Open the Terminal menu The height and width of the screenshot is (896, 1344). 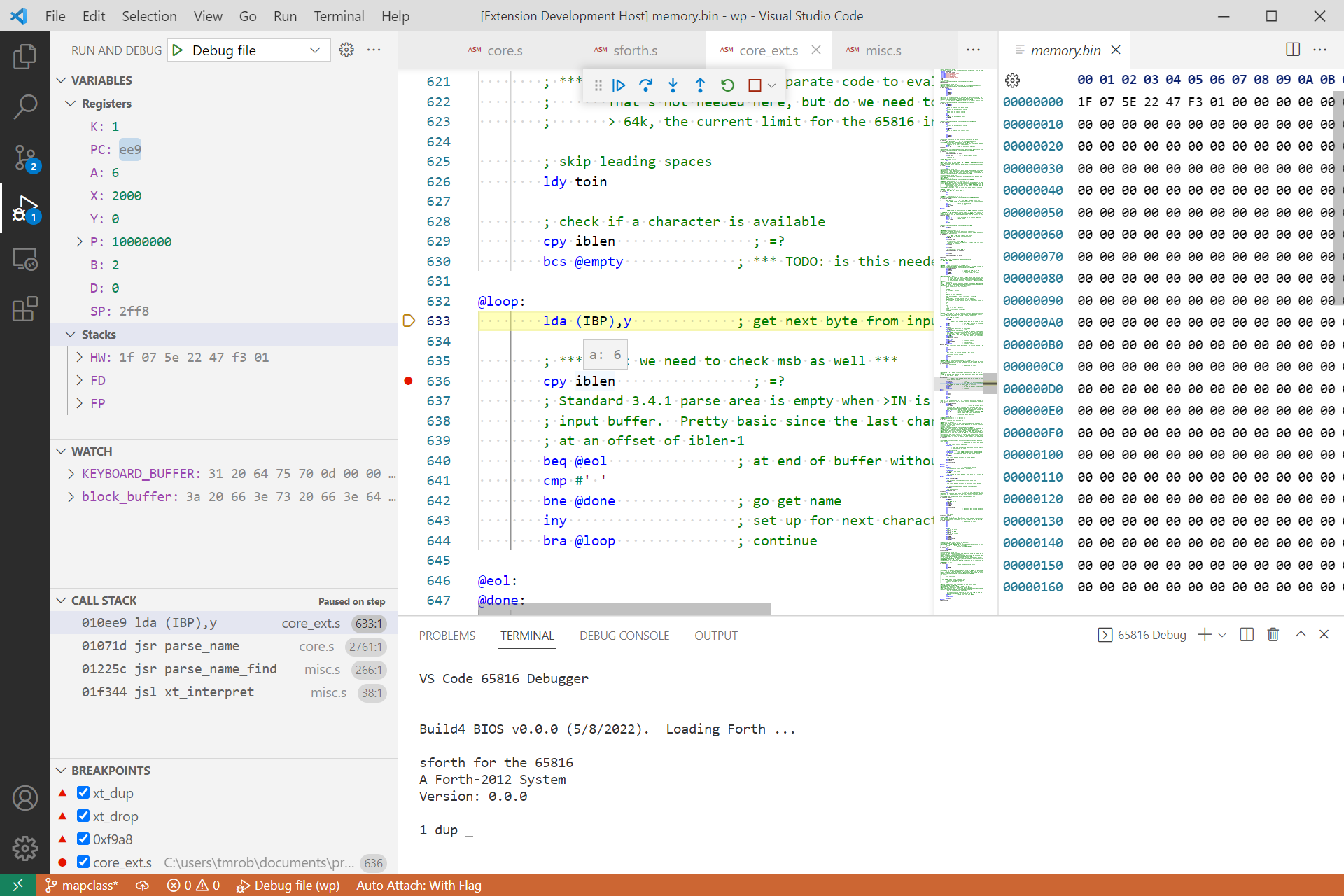tap(338, 16)
